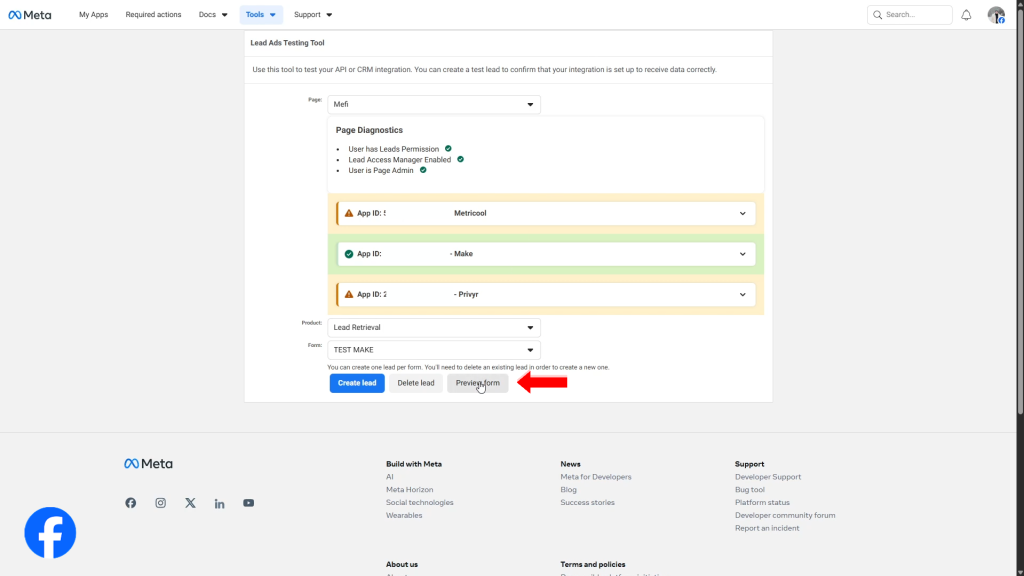This screenshot has height=576, width=1024.
Task: Open the Developer community forum link
Action: [785, 515]
